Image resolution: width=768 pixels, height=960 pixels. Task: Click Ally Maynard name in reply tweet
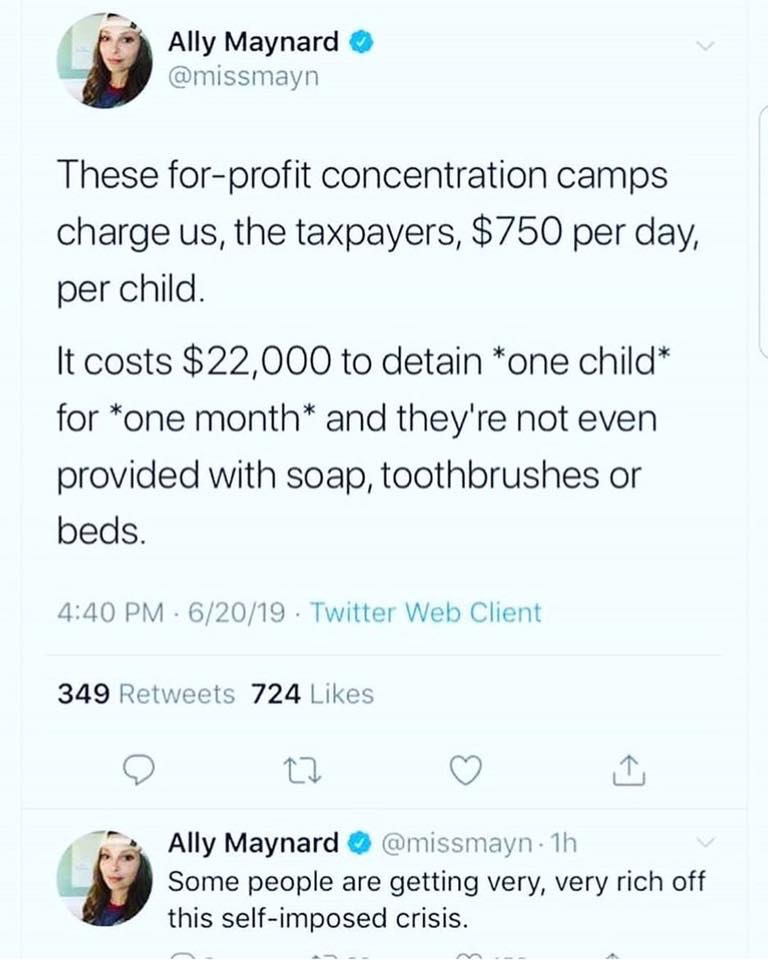coord(253,843)
